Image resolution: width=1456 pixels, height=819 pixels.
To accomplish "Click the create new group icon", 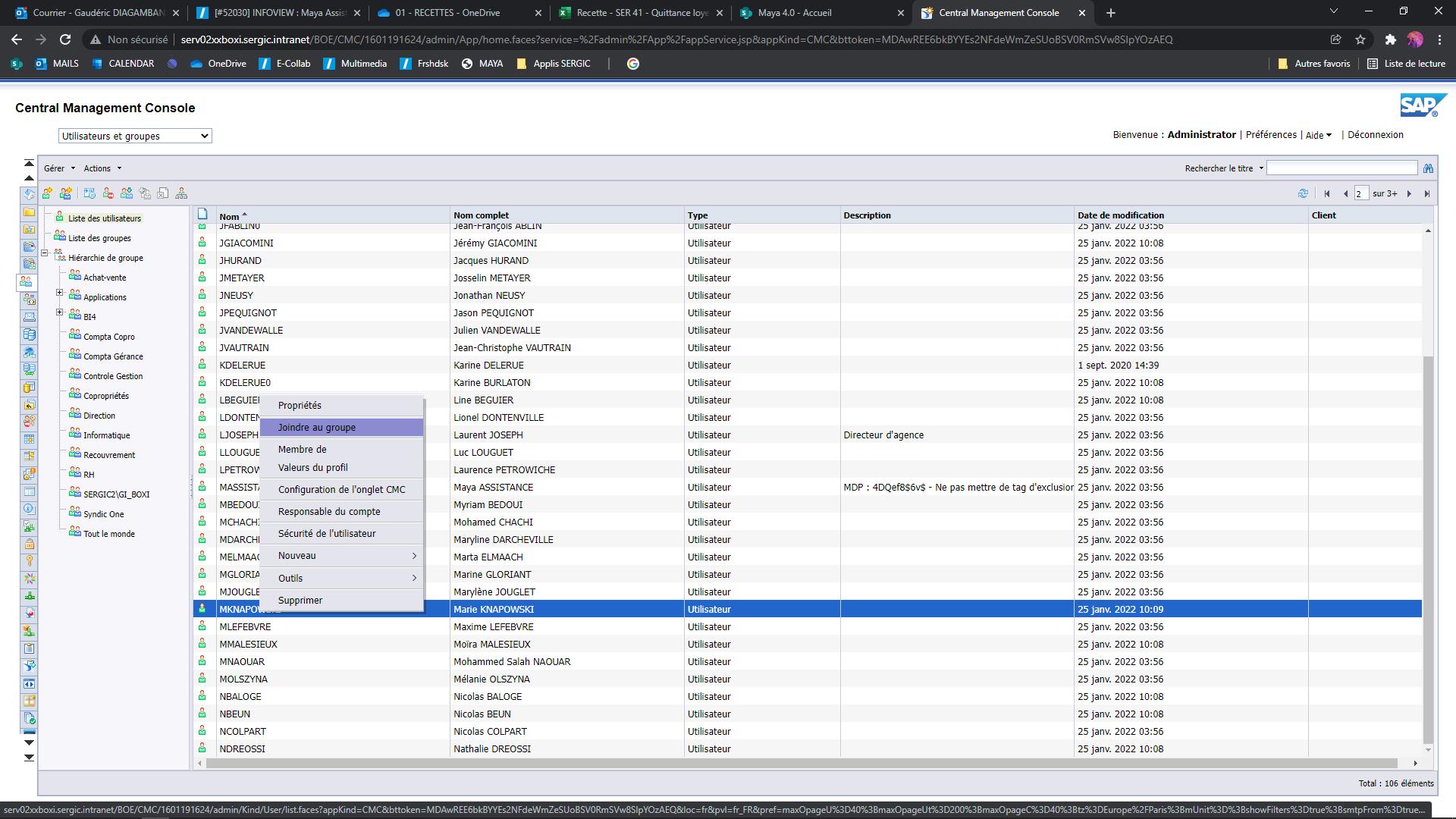I will 66,193.
